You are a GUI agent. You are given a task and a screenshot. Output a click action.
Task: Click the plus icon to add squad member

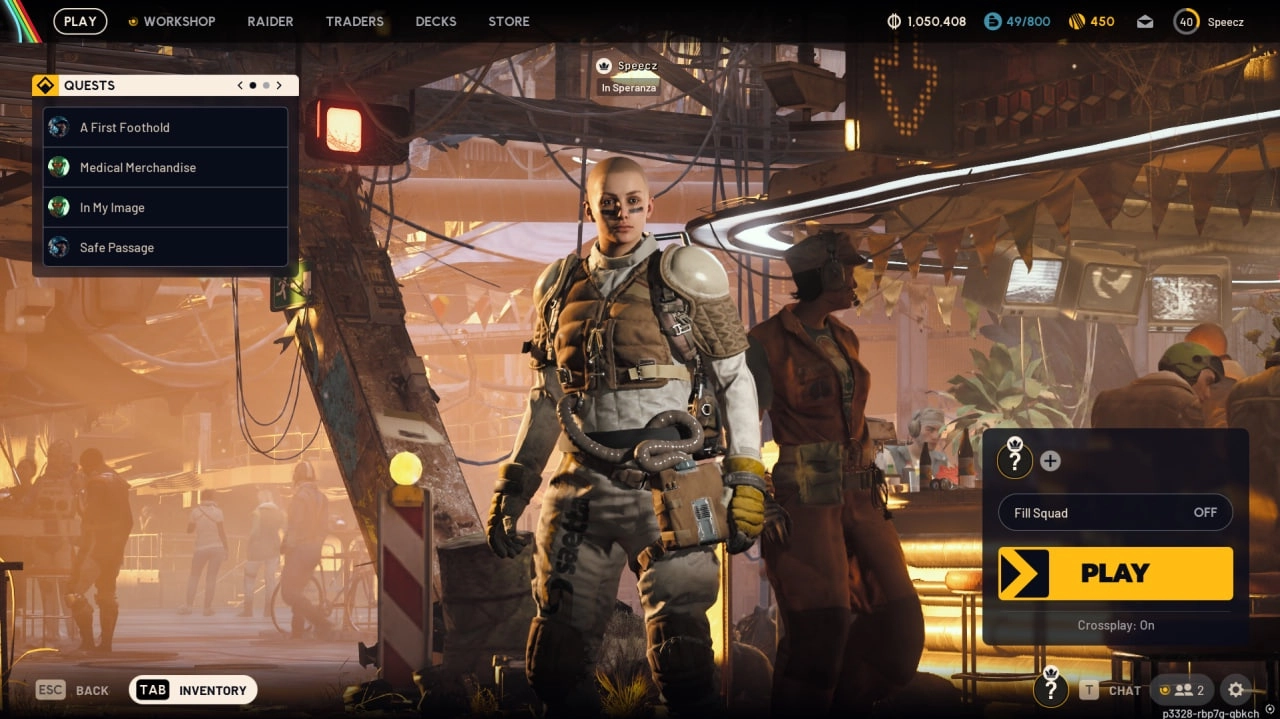coord(1050,461)
